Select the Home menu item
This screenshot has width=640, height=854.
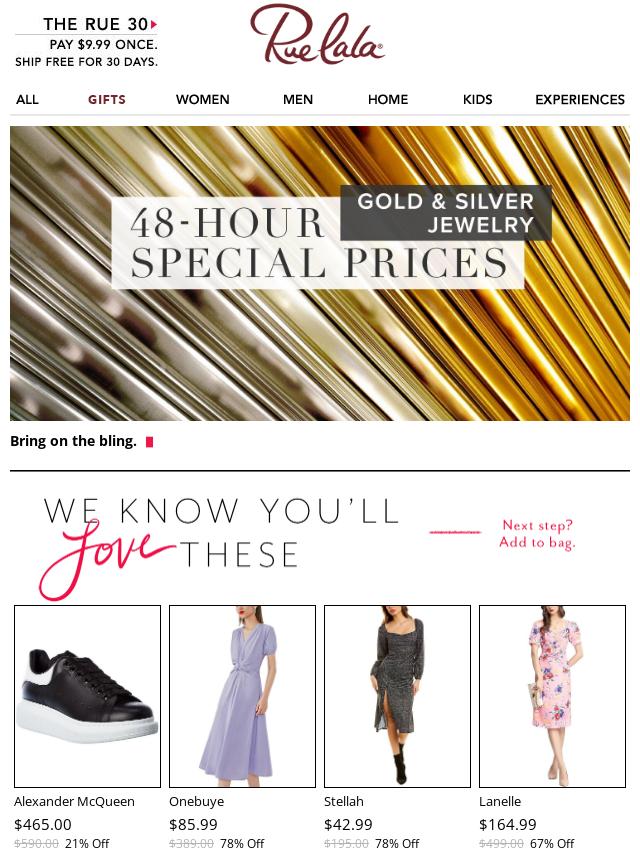click(388, 100)
